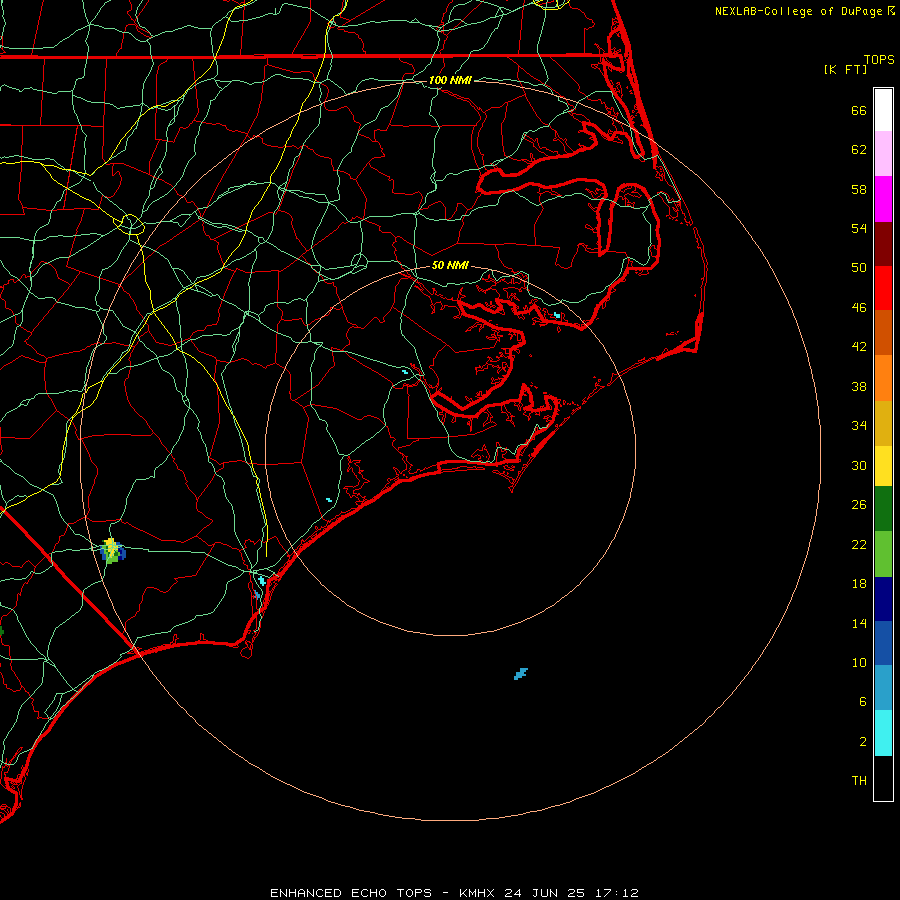
Task: Click the yellow-green storm echo cell inland
Action: [112, 551]
